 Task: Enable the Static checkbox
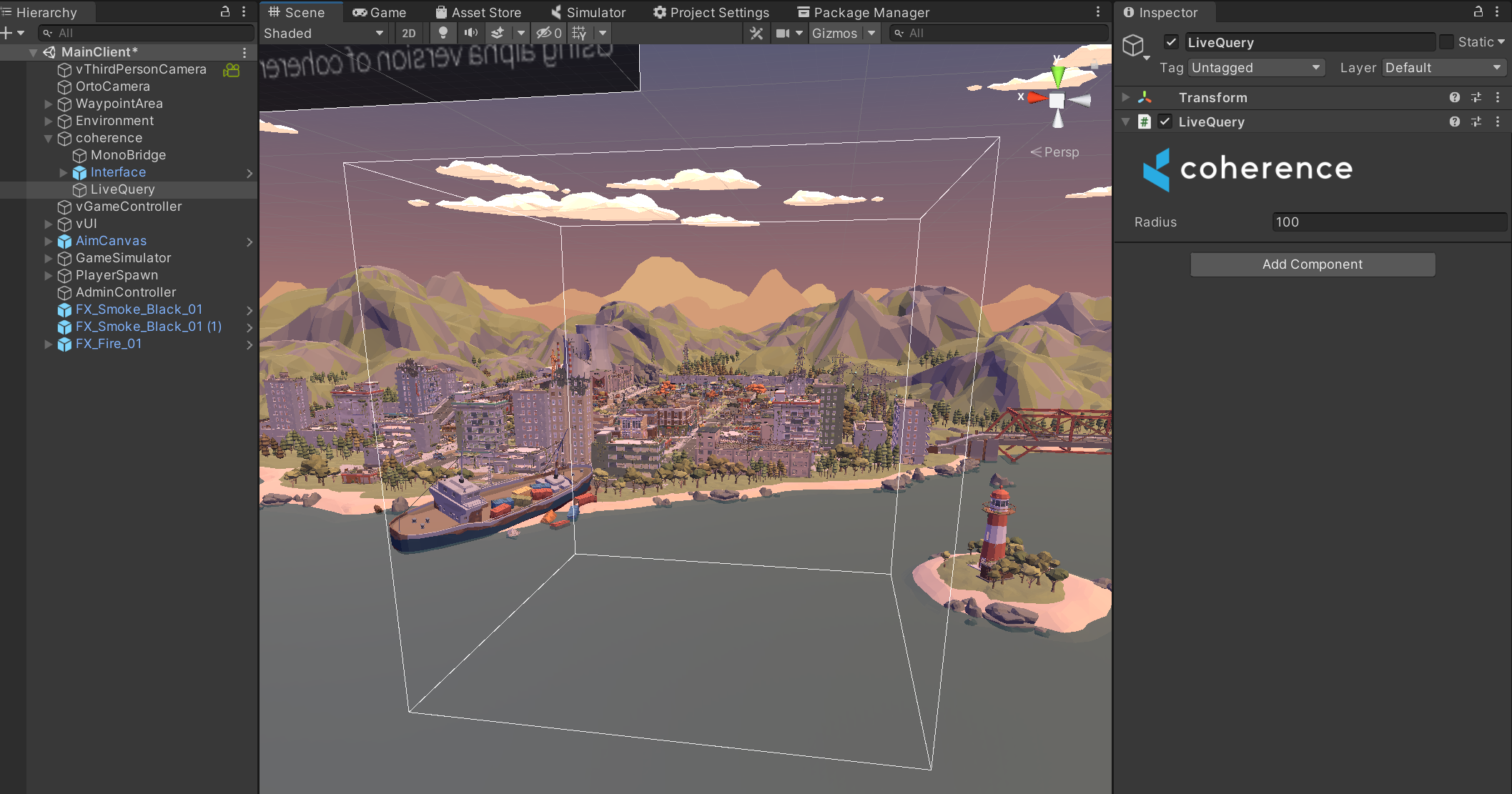tap(1447, 42)
